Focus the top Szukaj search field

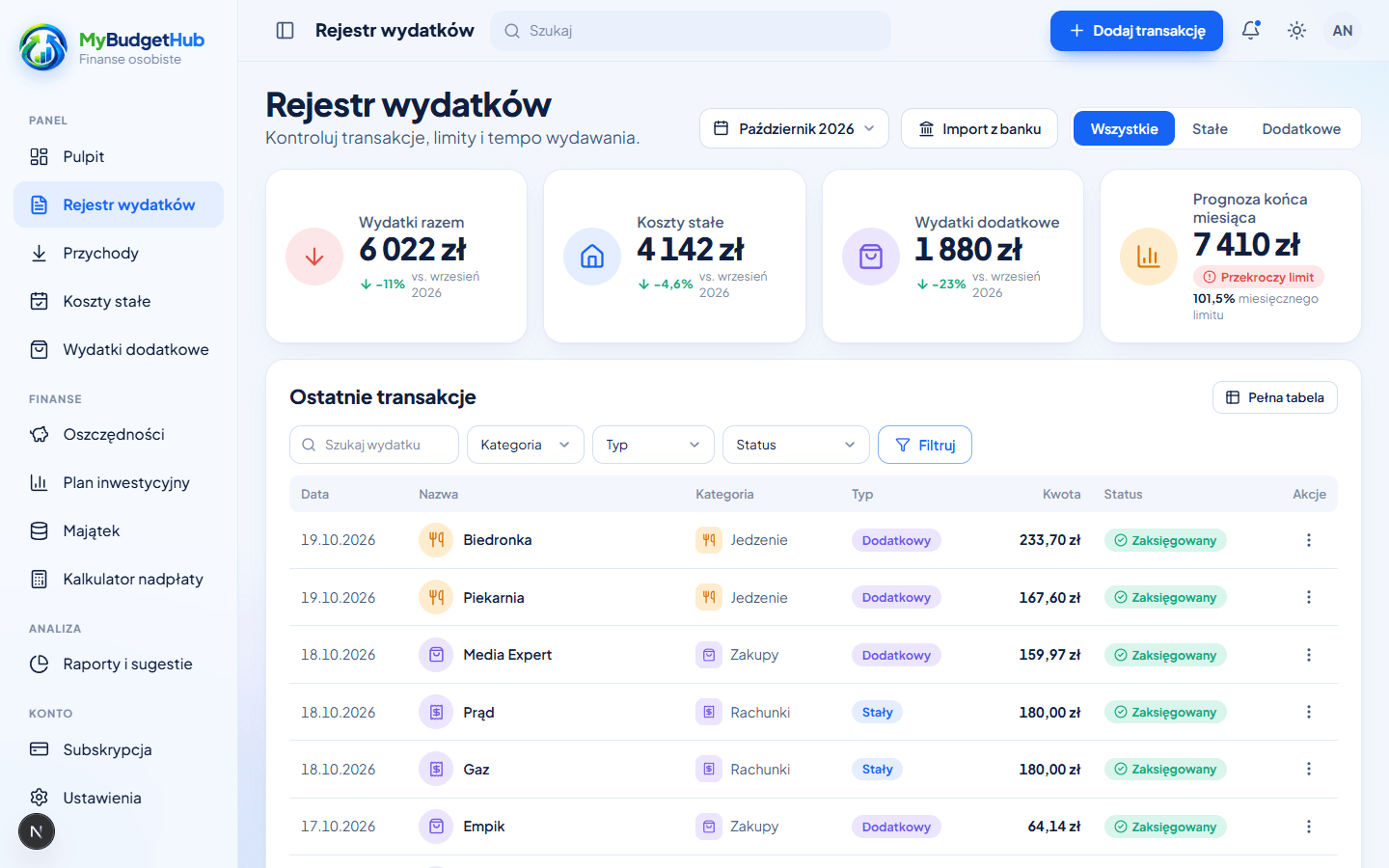pos(691,31)
